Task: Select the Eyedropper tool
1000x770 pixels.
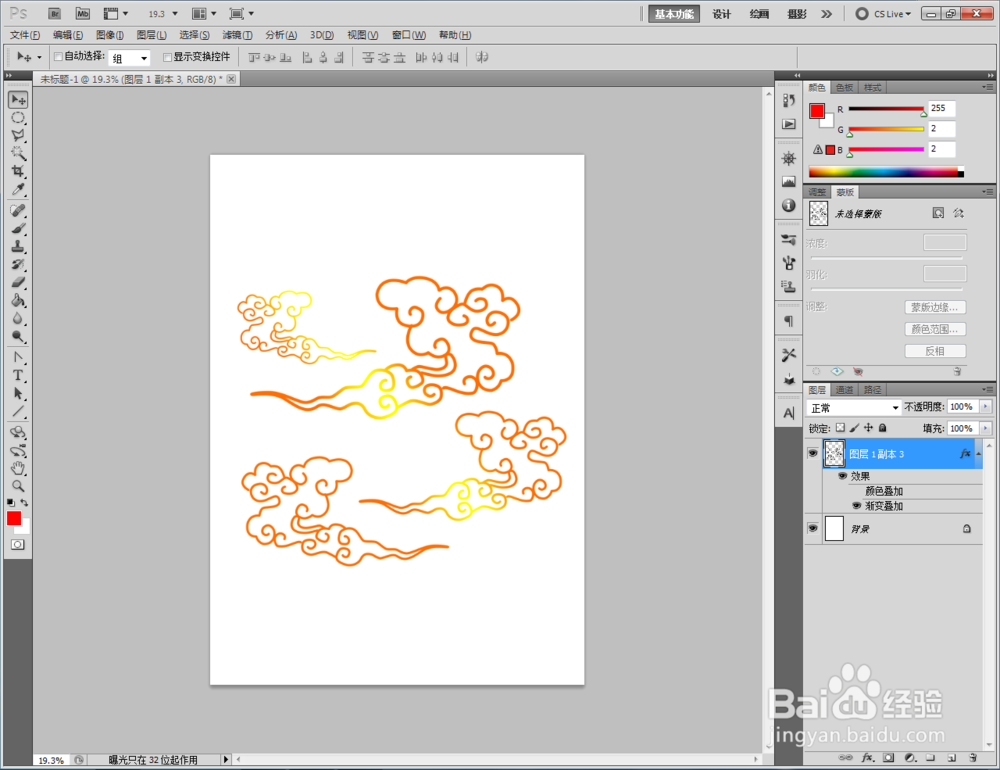Action: point(18,189)
